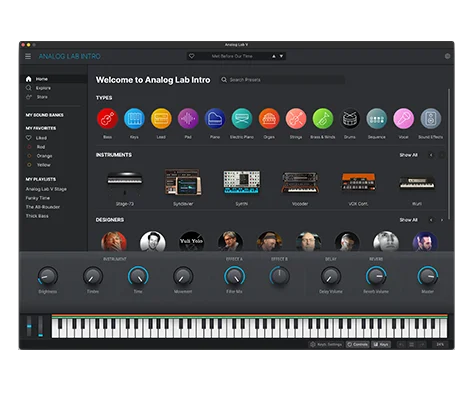473x400 pixels.
Task: Select the Pad type icon
Action: point(188,118)
